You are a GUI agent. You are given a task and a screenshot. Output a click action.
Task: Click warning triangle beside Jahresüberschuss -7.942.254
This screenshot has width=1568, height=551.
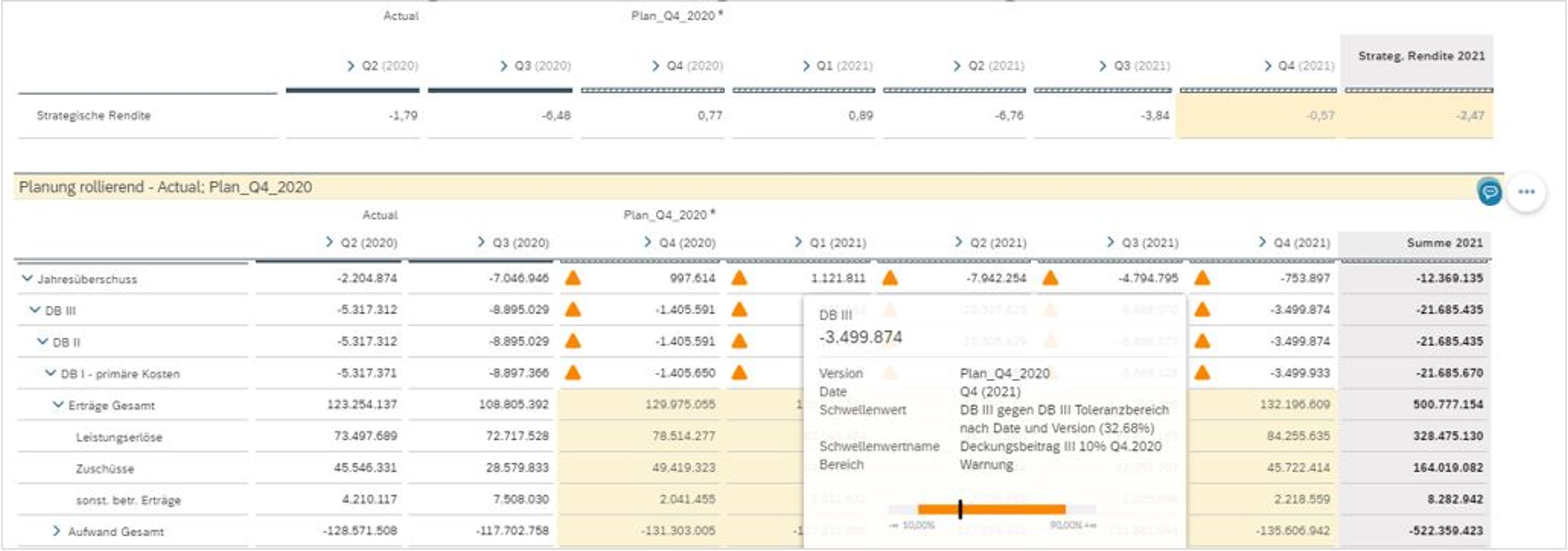coord(890,278)
